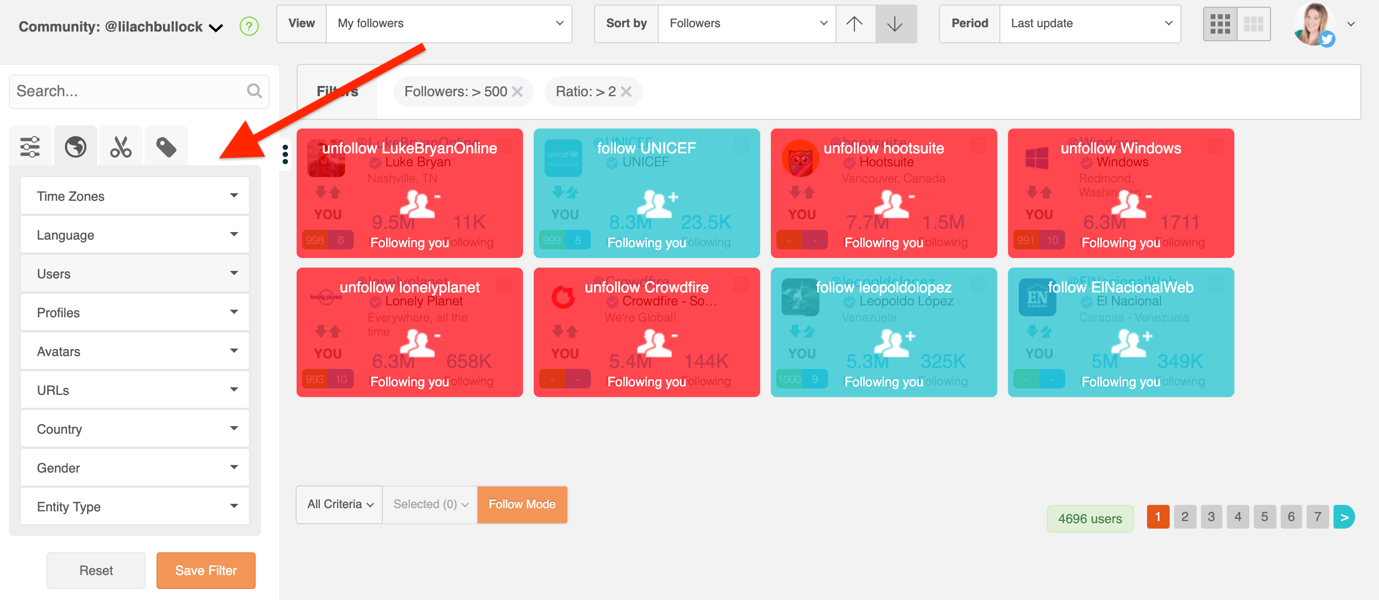Sort descending with the down arrow
This screenshot has height=600, width=1379.
[896, 23]
